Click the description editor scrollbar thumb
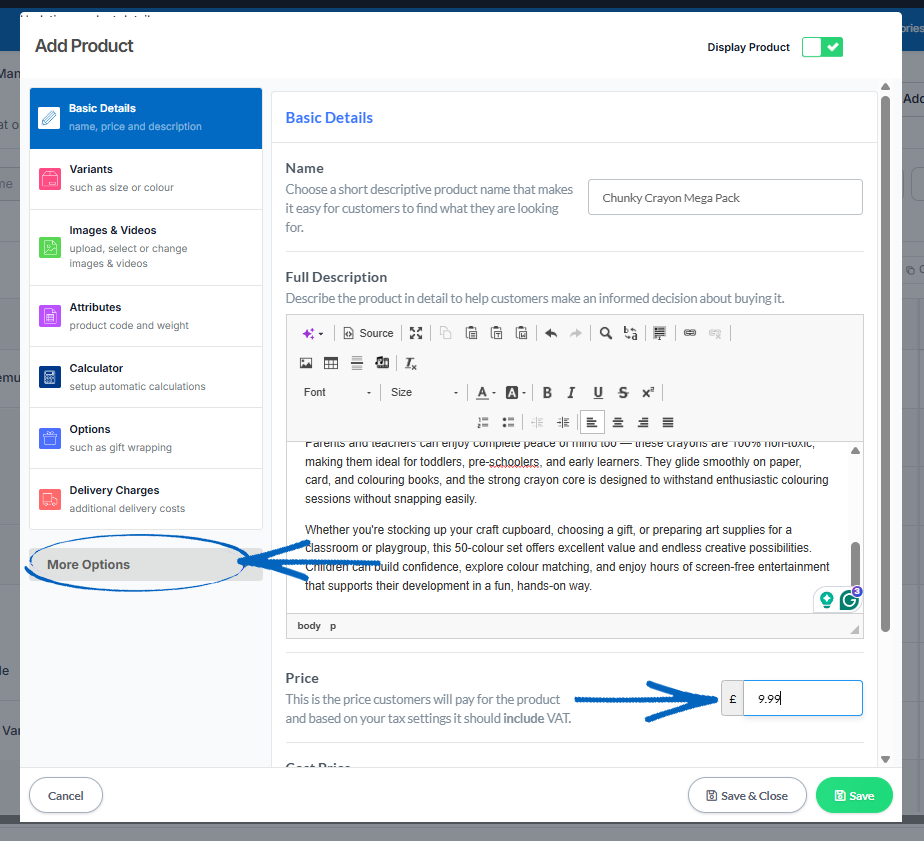Image resolution: width=924 pixels, height=841 pixels. click(855, 565)
